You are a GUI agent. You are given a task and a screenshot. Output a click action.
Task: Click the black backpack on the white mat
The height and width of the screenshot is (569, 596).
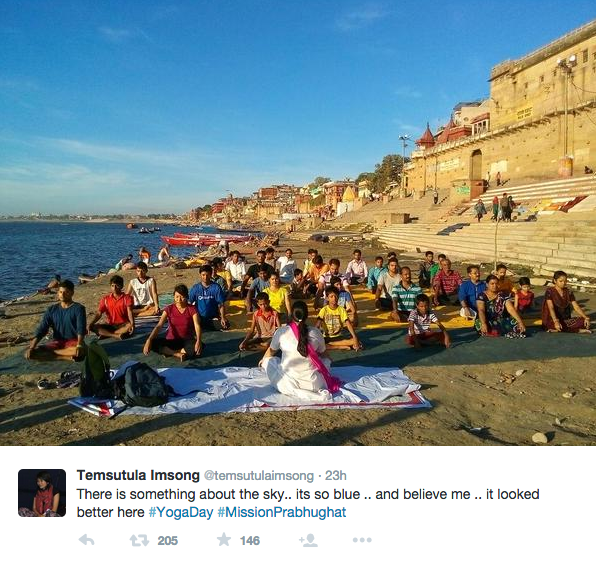[x=143, y=384]
